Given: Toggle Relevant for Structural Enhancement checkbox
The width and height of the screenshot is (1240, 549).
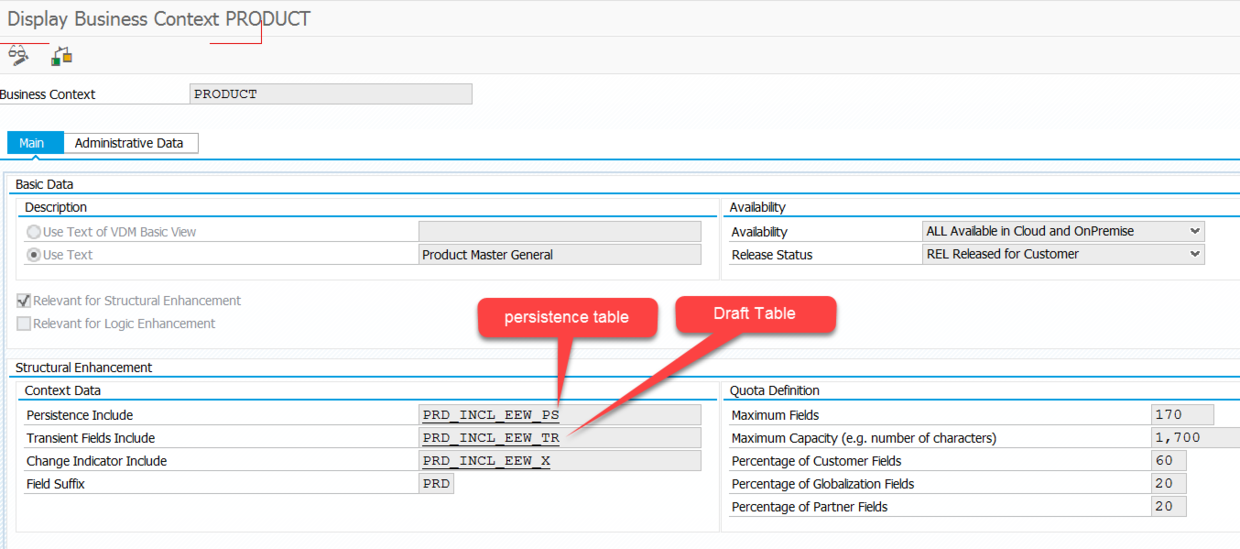Looking at the screenshot, I should click(24, 301).
